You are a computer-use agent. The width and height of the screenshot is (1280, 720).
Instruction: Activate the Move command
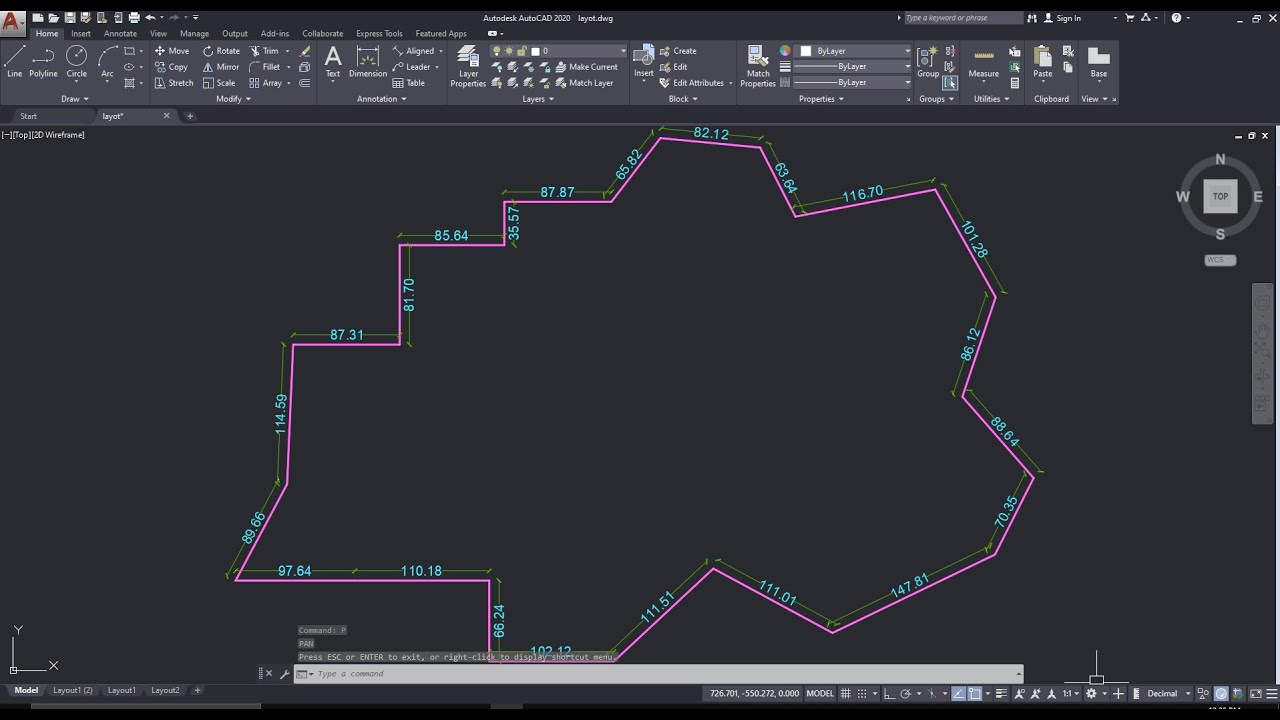[171, 51]
